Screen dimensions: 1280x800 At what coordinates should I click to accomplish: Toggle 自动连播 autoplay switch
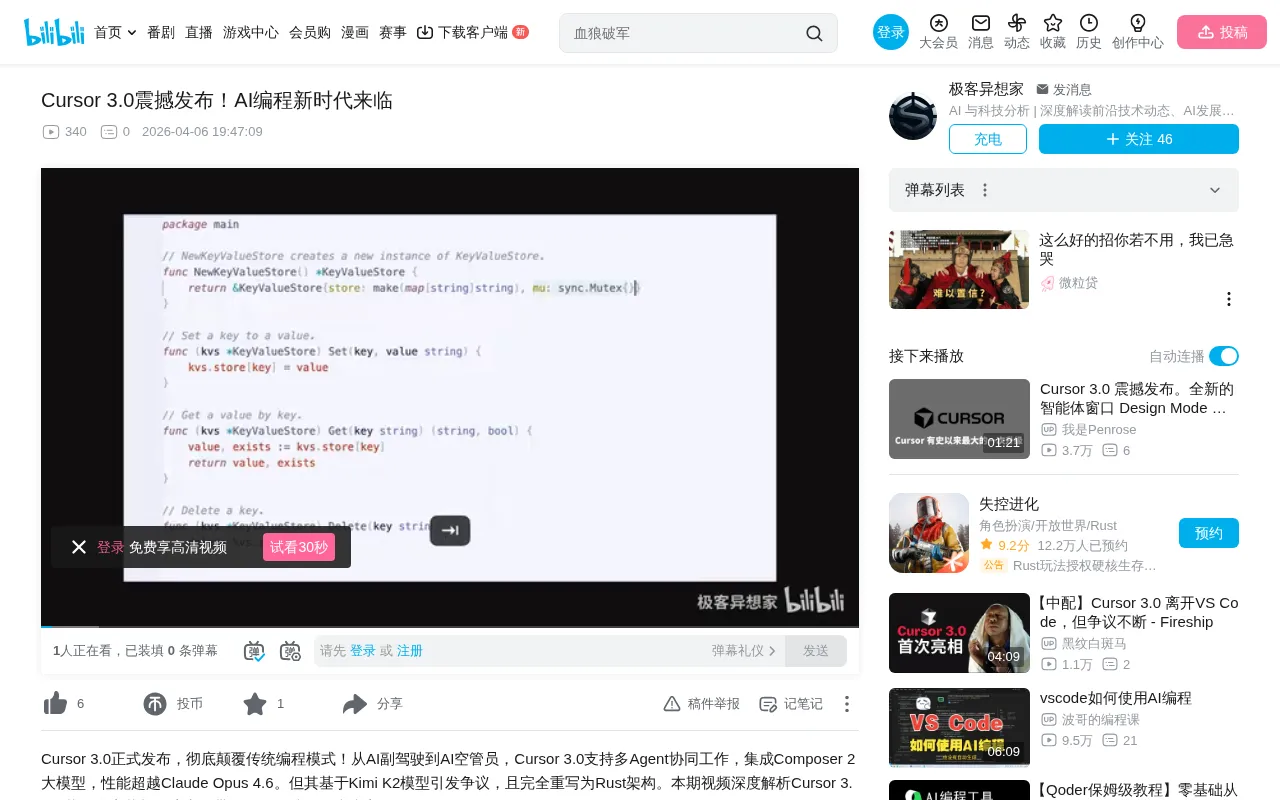click(1224, 356)
